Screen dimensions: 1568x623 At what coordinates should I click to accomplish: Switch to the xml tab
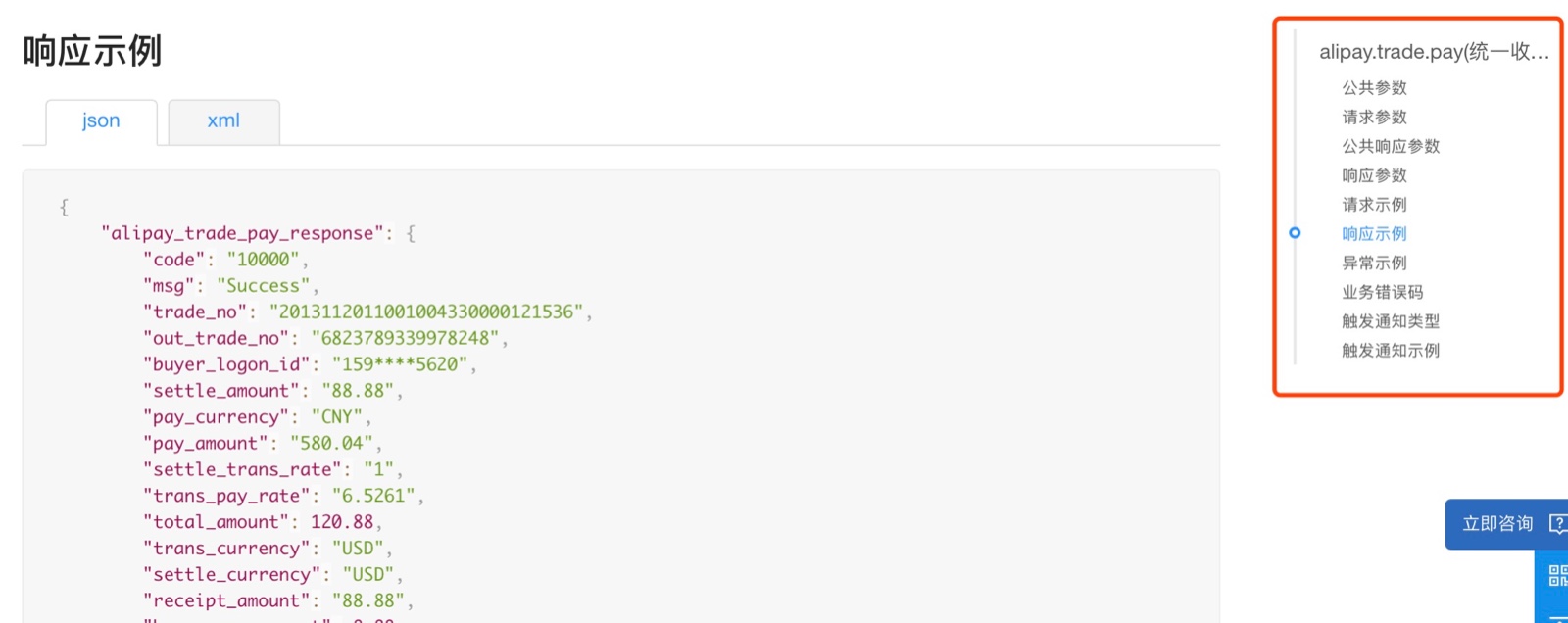[x=223, y=121]
